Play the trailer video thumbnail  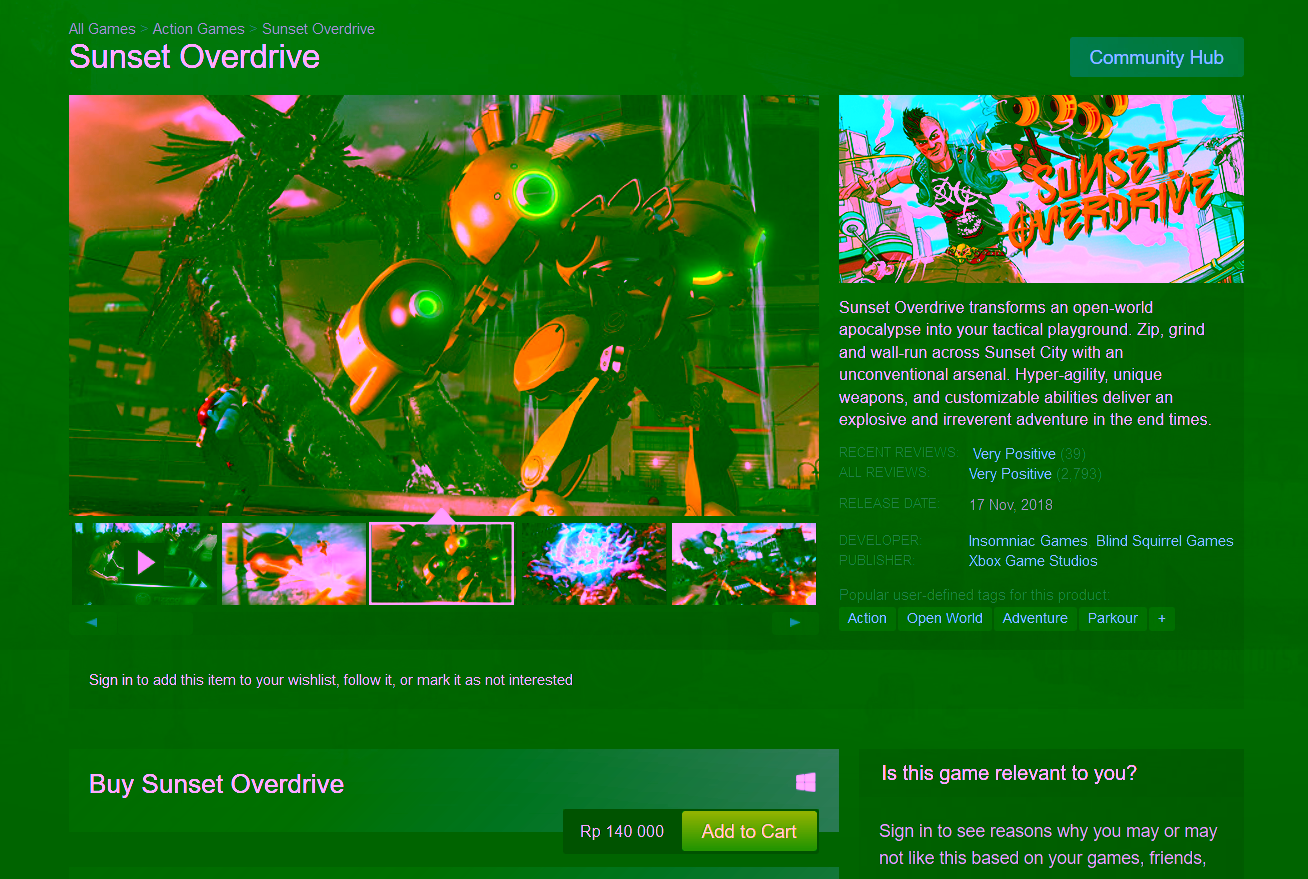pos(145,563)
